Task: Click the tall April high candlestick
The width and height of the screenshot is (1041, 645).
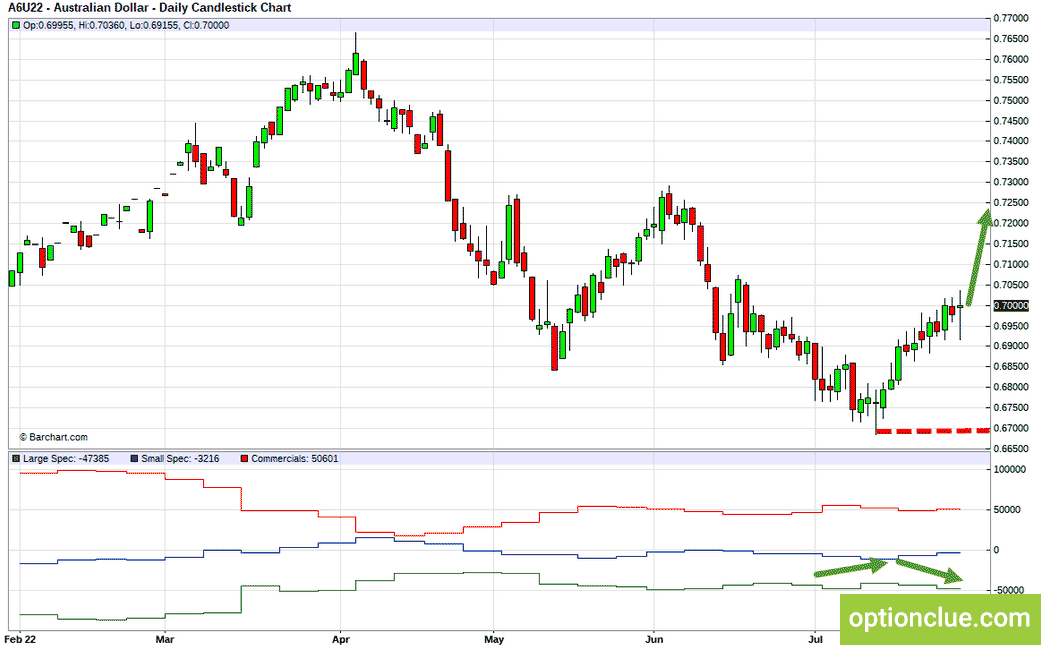Action: click(356, 62)
